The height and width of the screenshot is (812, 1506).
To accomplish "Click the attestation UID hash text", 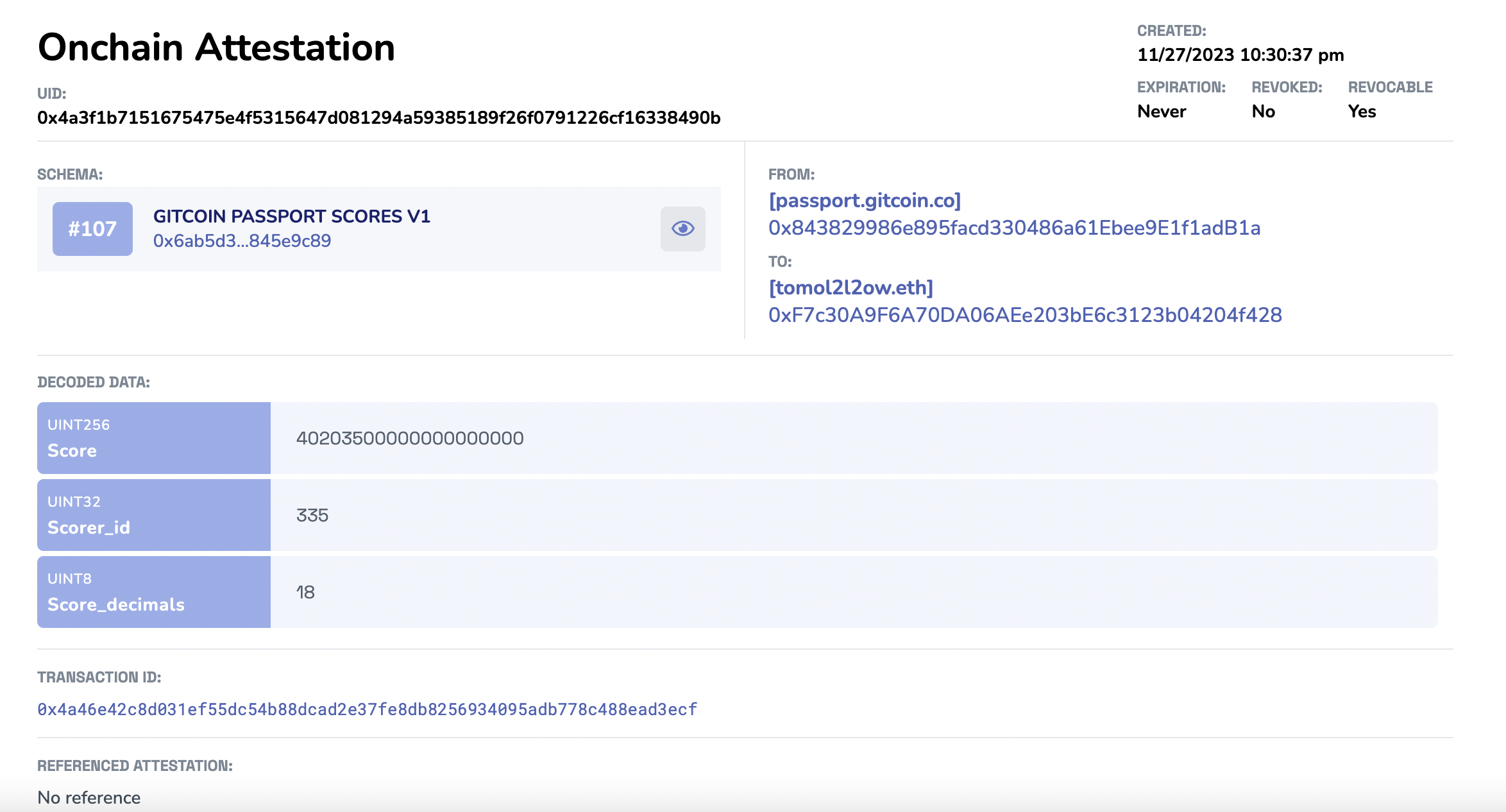I will [x=378, y=118].
